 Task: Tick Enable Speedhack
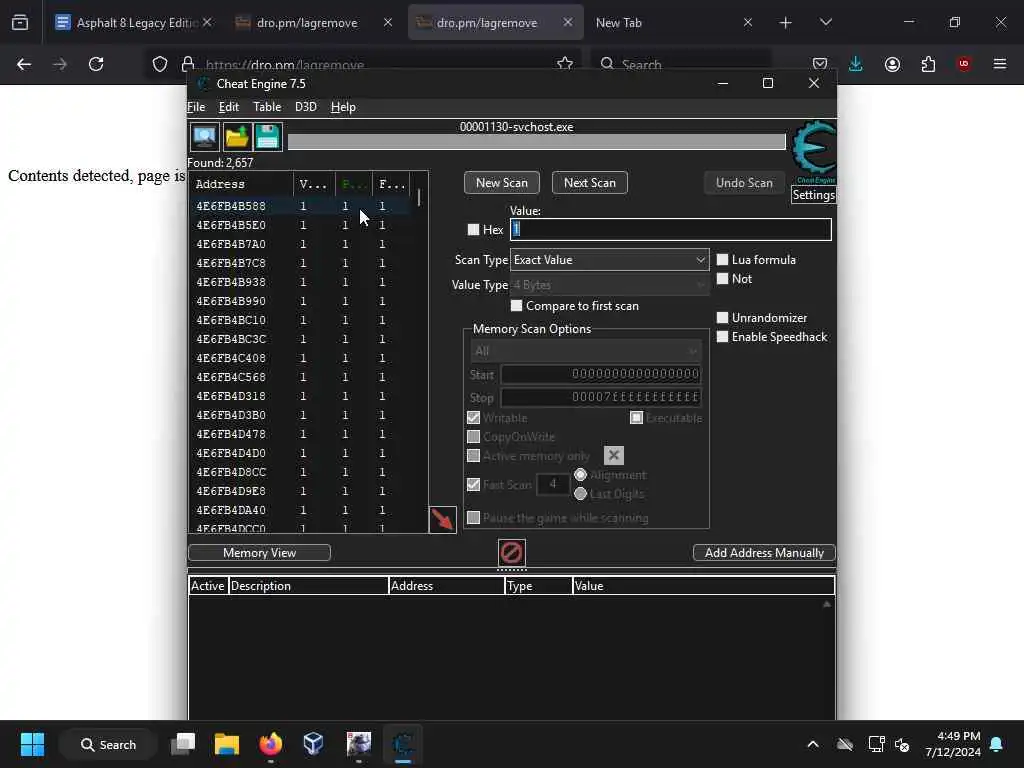click(x=722, y=337)
